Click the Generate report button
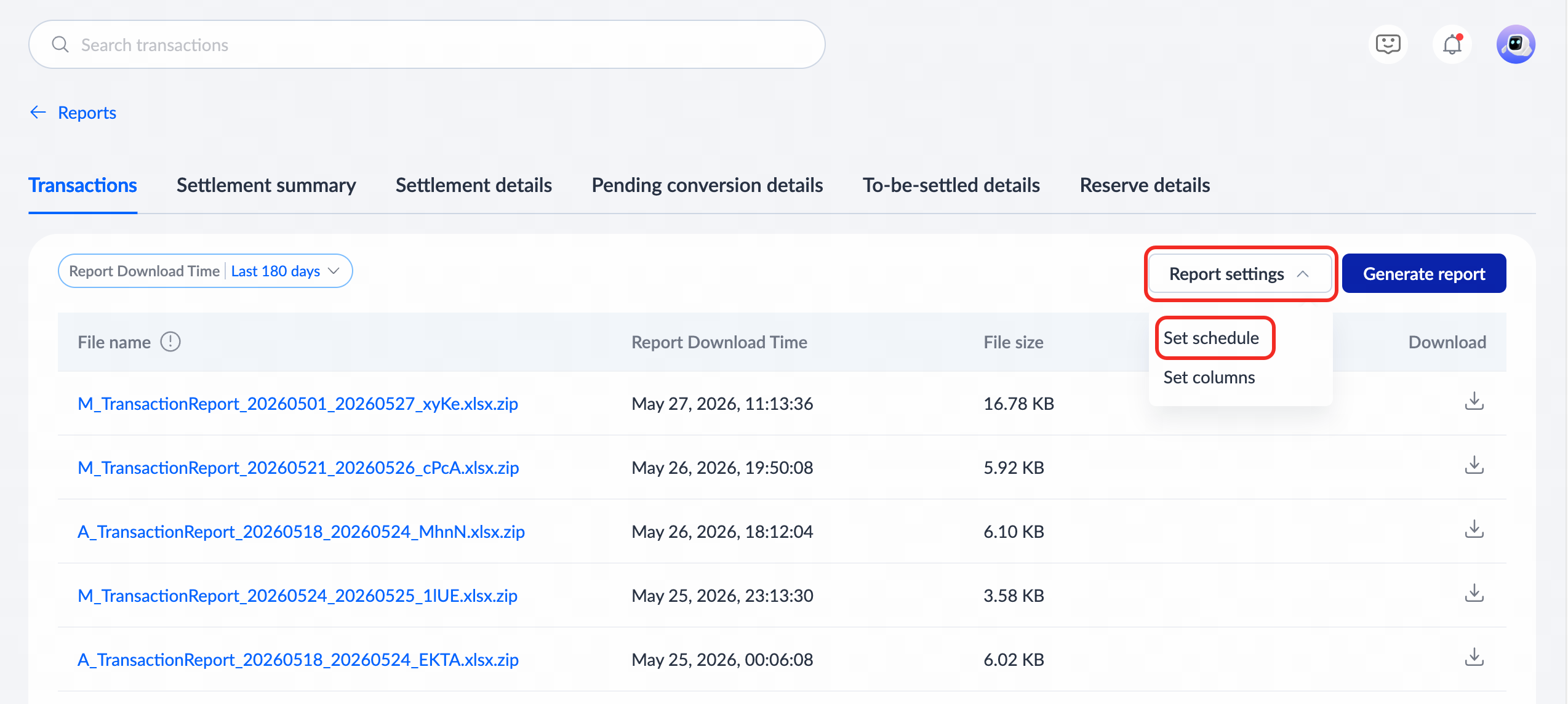Screen dimensions: 1568x704 click(1424, 273)
